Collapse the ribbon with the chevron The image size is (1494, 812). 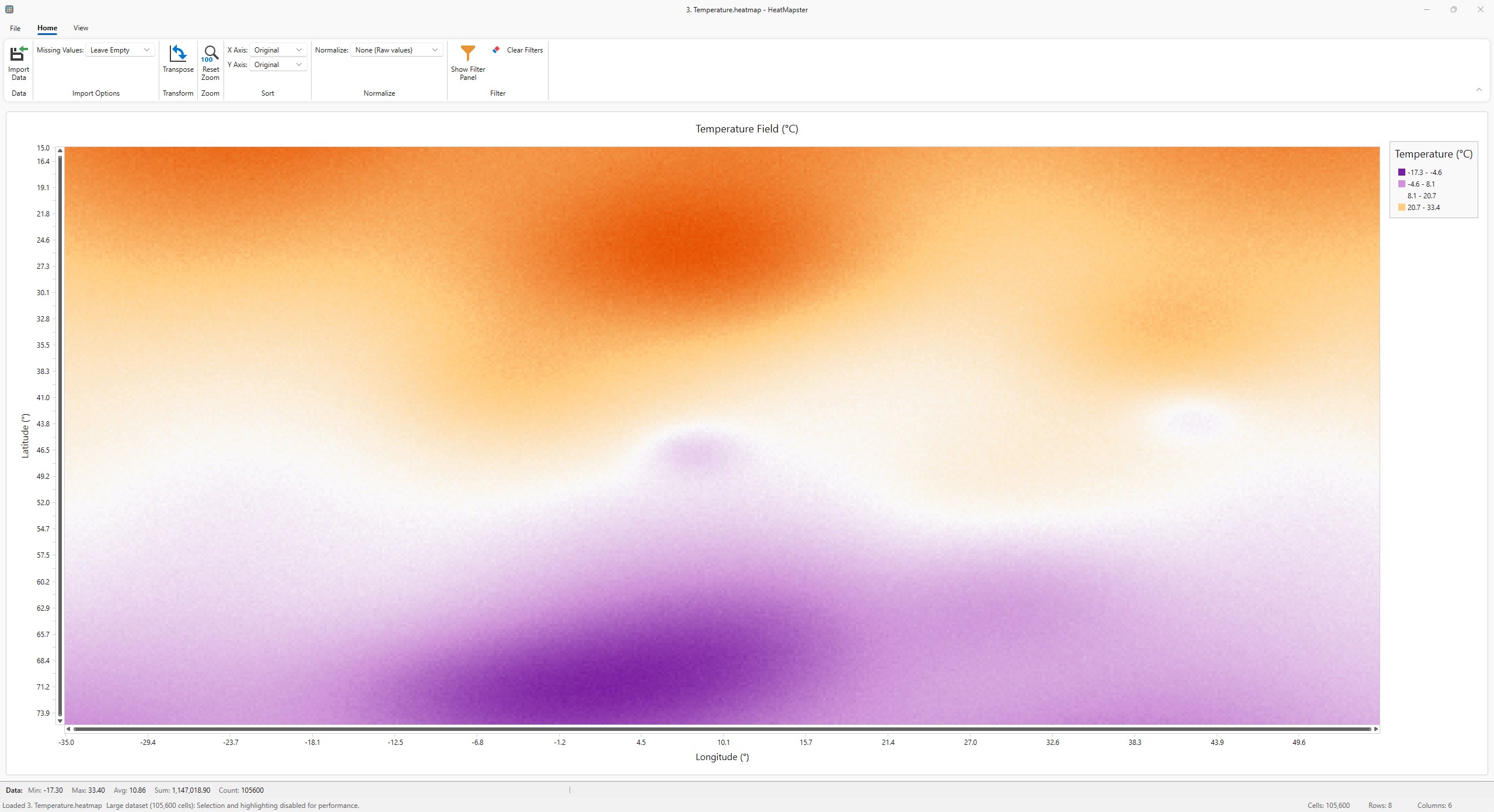tap(1479, 89)
